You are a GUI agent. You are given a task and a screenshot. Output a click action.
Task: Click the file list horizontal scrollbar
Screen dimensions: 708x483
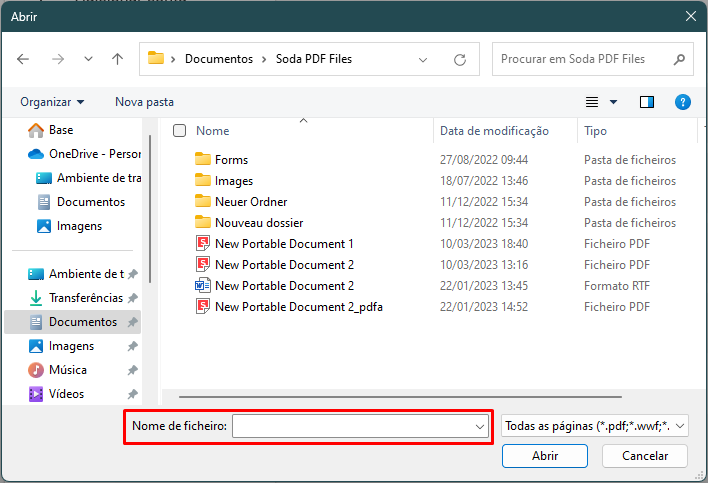tap(400, 397)
